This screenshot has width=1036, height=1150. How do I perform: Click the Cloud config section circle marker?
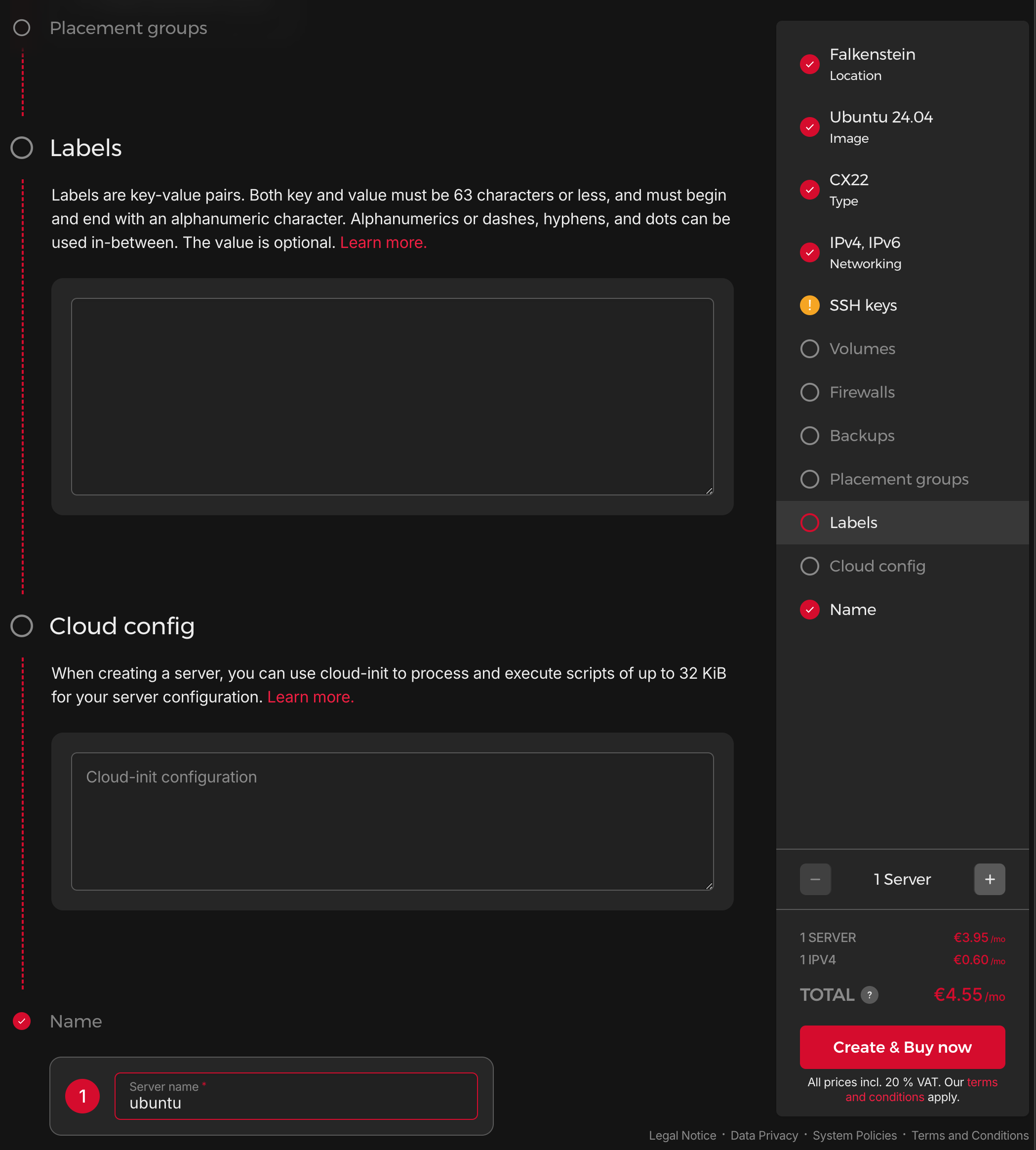pyautogui.click(x=22, y=626)
